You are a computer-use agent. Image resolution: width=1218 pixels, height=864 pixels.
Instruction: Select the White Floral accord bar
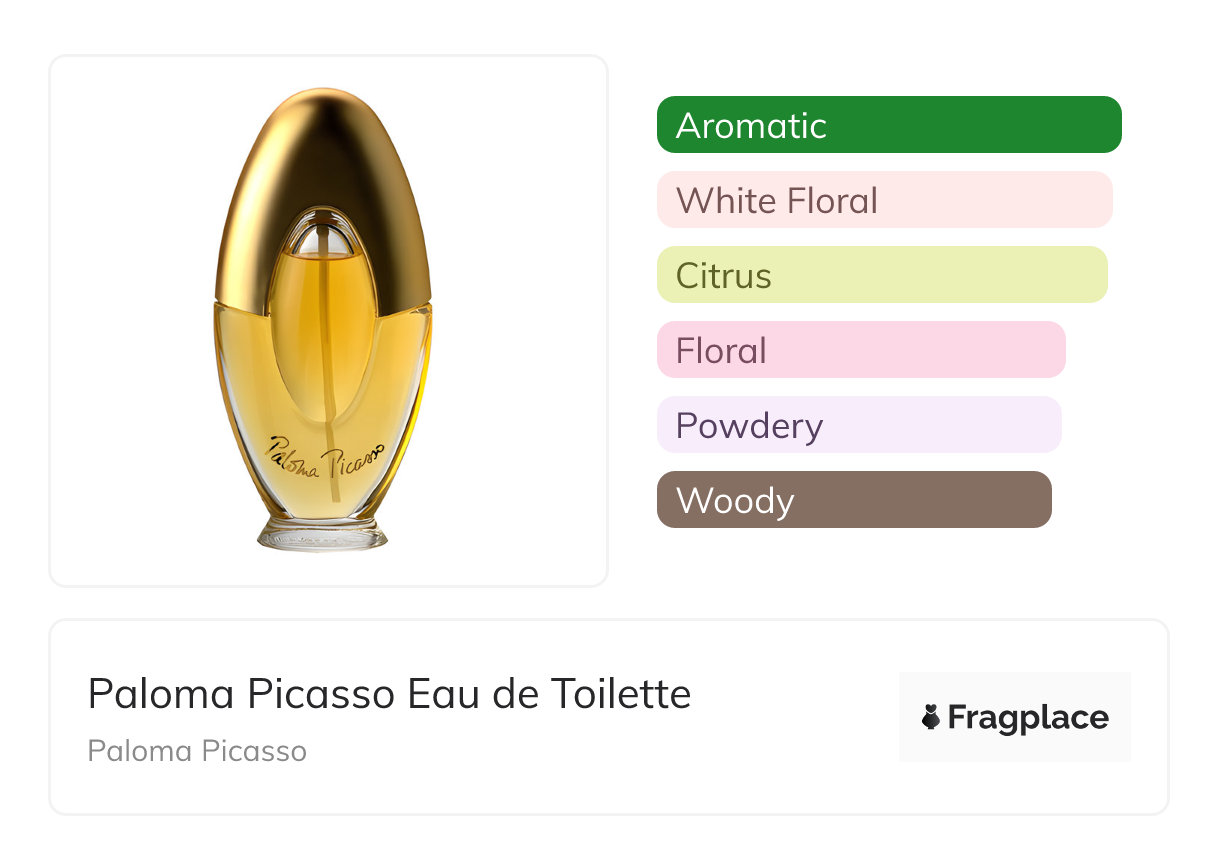click(x=884, y=200)
